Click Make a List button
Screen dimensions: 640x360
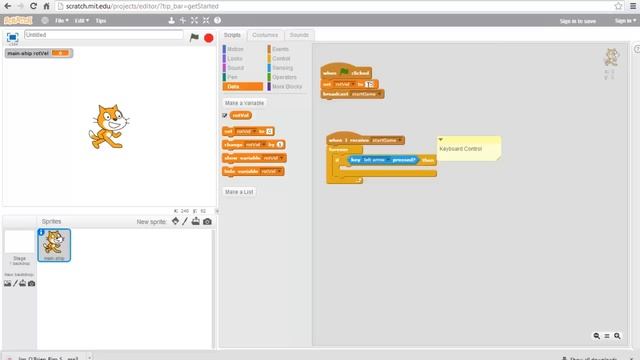(239, 192)
